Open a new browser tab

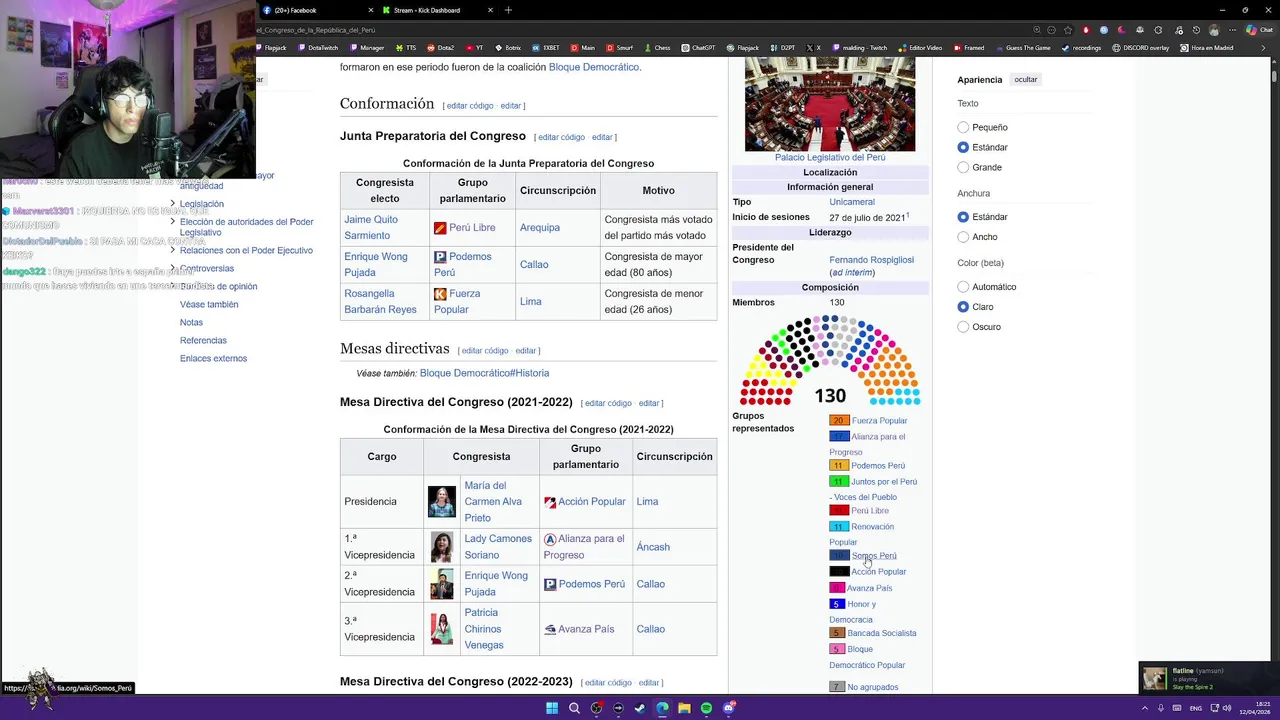pyautogui.click(x=508, y=10)
